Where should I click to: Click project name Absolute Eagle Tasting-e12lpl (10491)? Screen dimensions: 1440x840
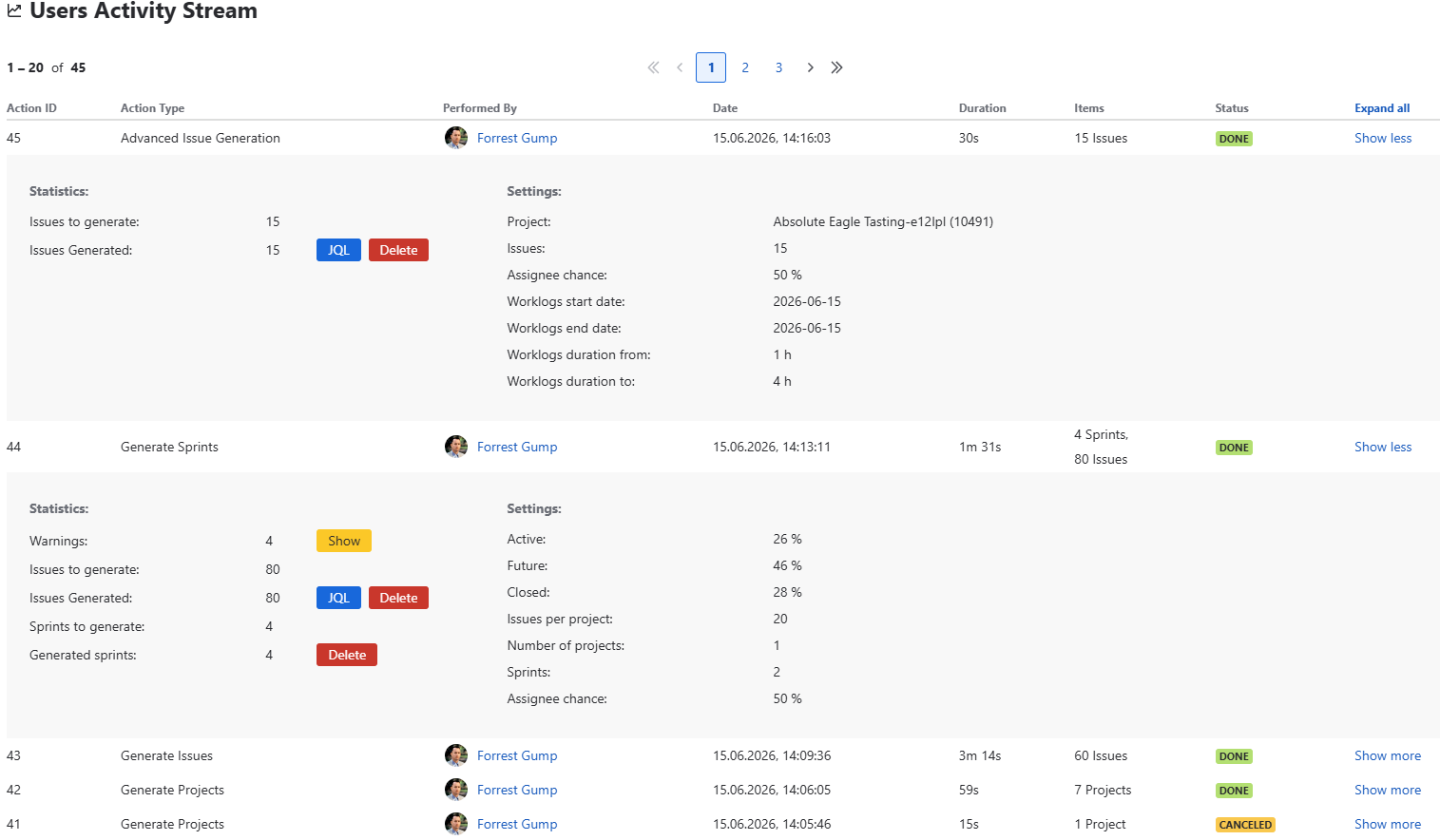(883, 221)
